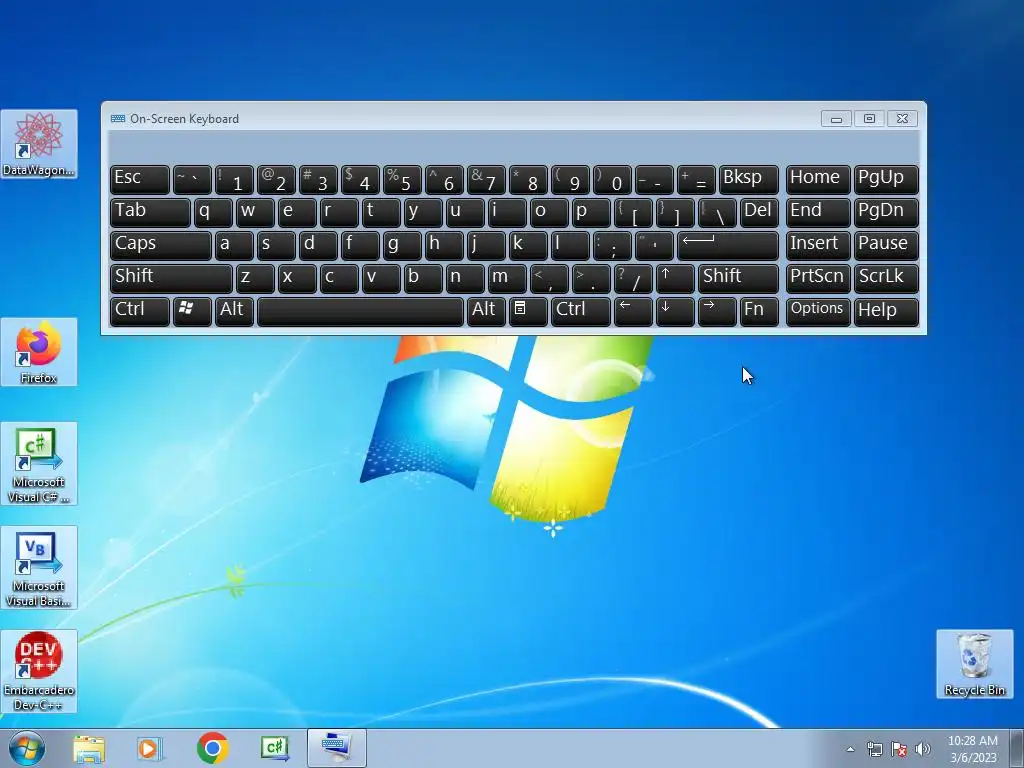Viewport: 1024px width, 768px height.
Task: Click the PgUp key
Action: click(886, 180)
